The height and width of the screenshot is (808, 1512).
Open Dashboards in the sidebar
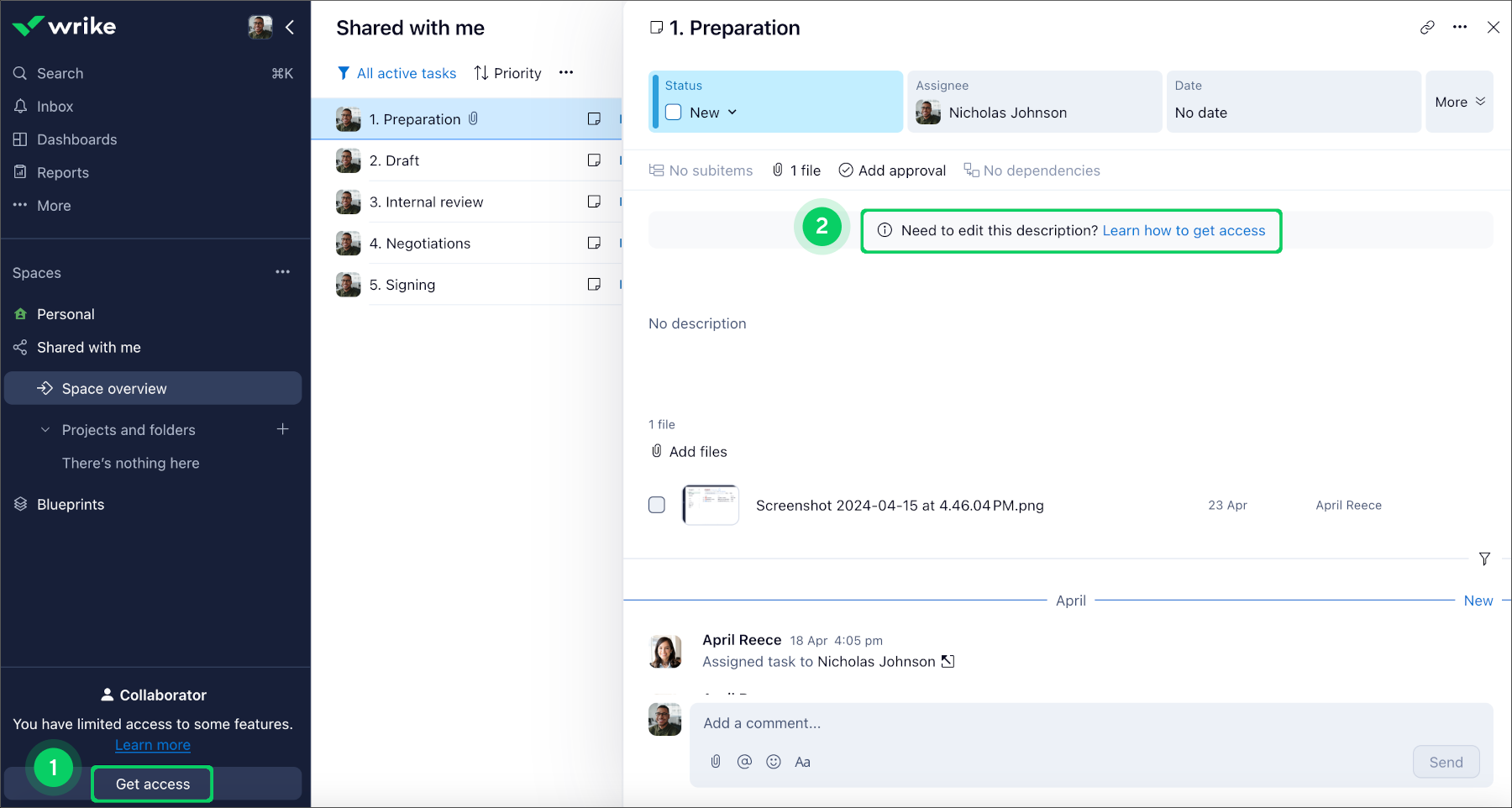tap(76, 139)
